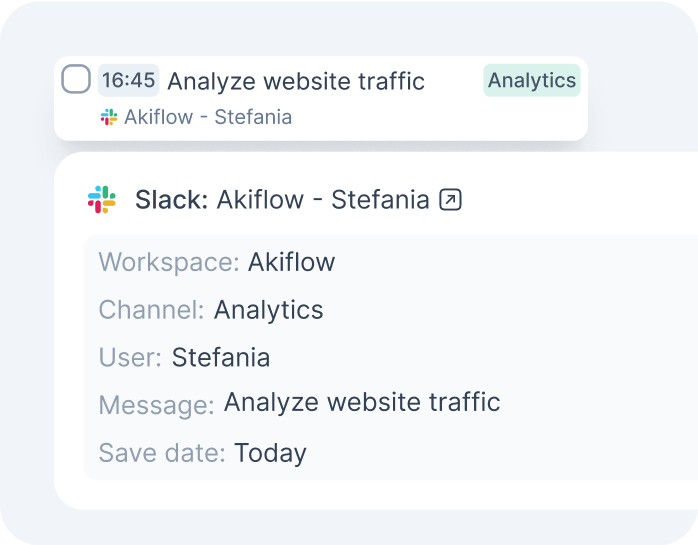Click the Channel value Analytics
The width and height of the screenshot is (698, 545).
tap(268, 310)
